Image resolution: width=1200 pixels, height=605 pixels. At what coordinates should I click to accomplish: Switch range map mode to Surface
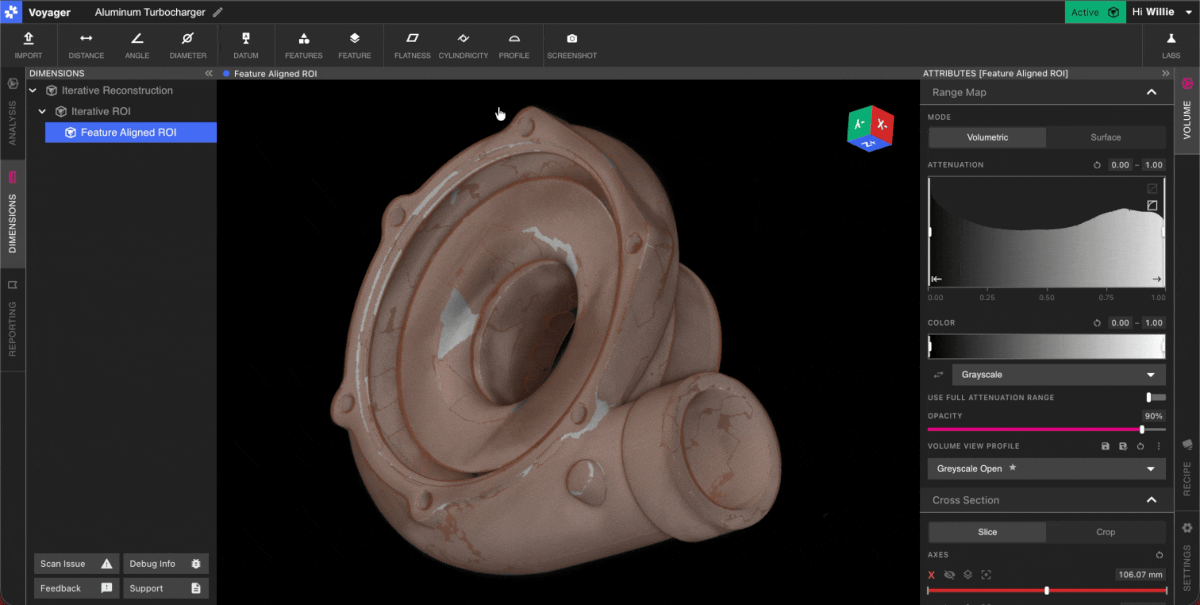click(x=1105, y=137)
